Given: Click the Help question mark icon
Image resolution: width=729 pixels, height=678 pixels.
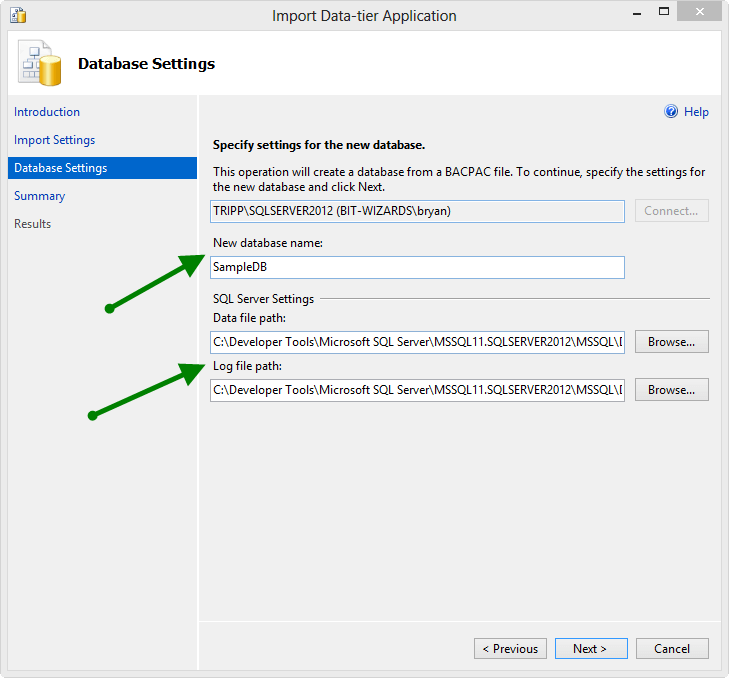Looking at the screenshot, I should pos(671,112).
